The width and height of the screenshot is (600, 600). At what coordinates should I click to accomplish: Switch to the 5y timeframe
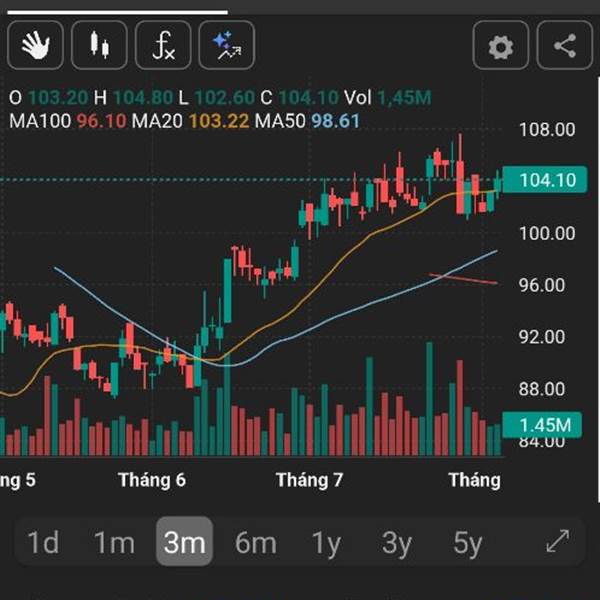468,542
